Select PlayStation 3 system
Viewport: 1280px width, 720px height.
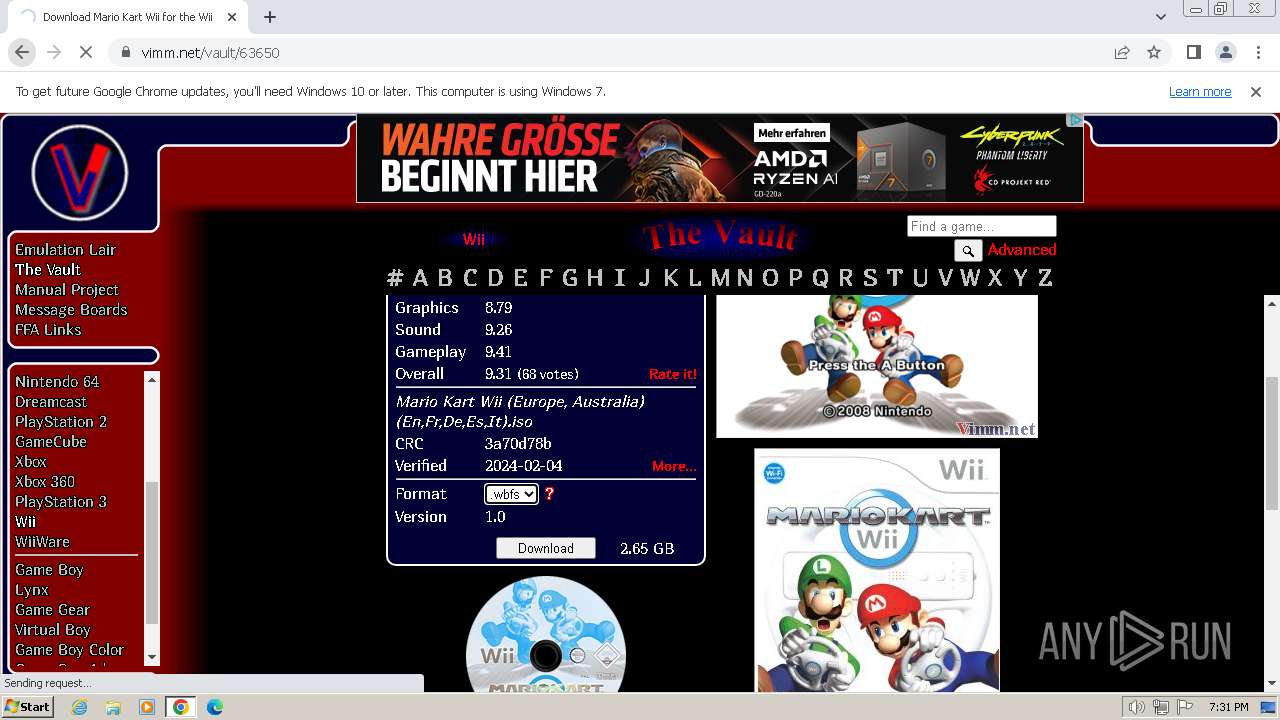point(61,502)
